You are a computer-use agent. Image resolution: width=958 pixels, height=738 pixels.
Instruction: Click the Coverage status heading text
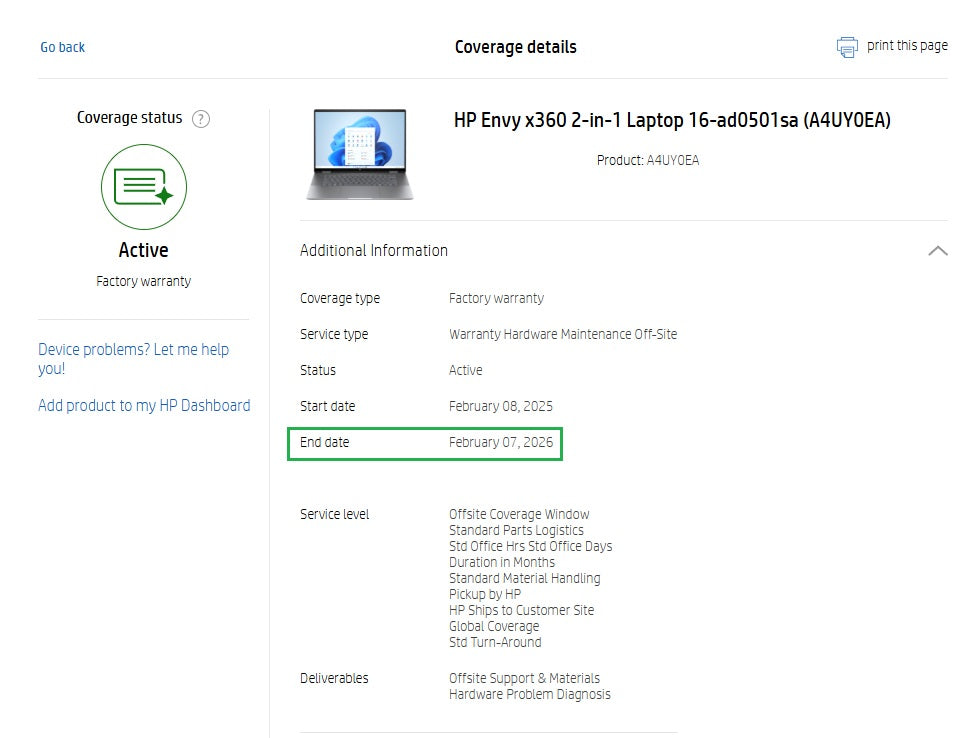130,118
